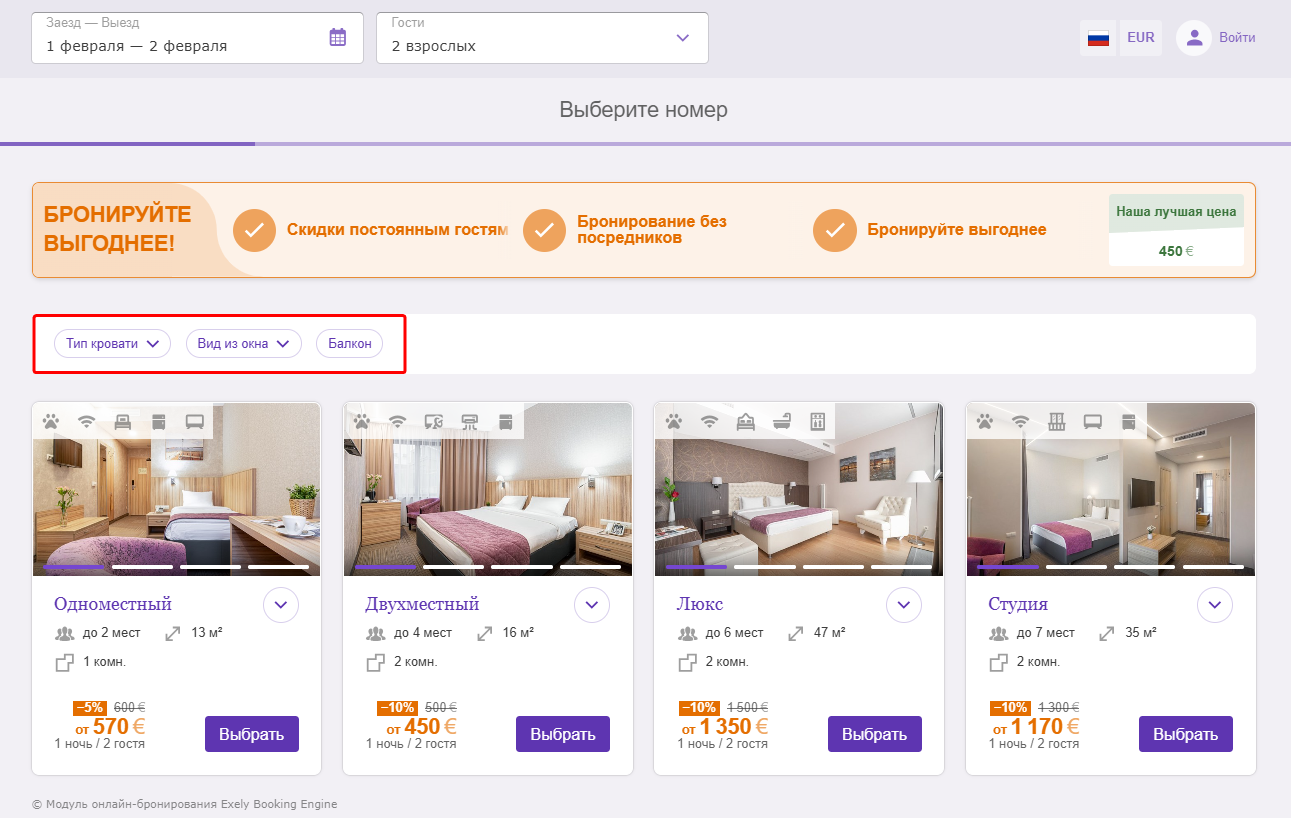Click the Wi-Fi icon on Люкс photo
Viewport: 1291px width, 818px height.
(710, 421)
